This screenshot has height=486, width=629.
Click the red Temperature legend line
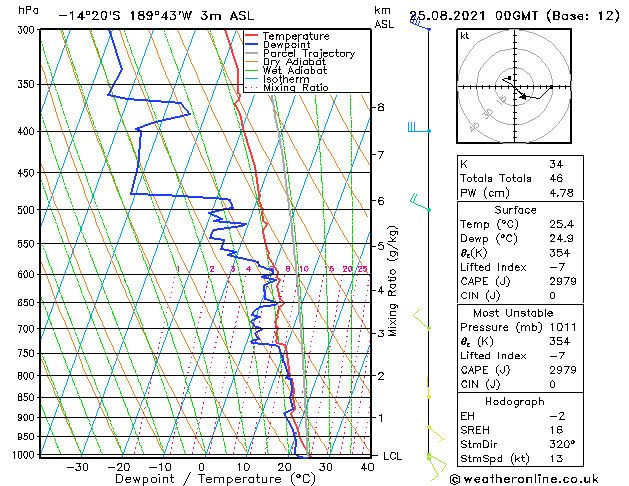coord(251,36)
